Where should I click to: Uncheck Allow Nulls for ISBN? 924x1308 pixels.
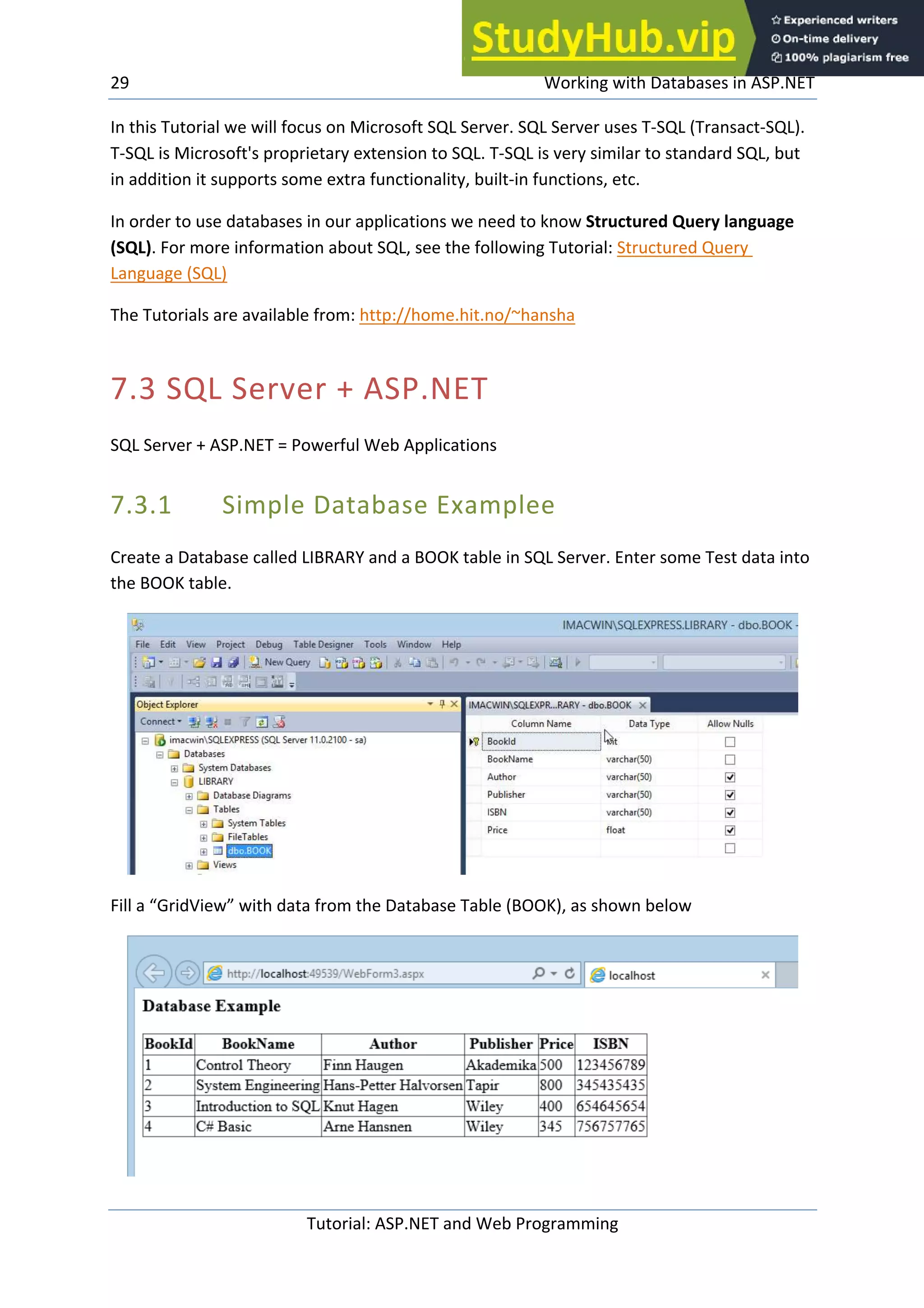pos(730,812)
